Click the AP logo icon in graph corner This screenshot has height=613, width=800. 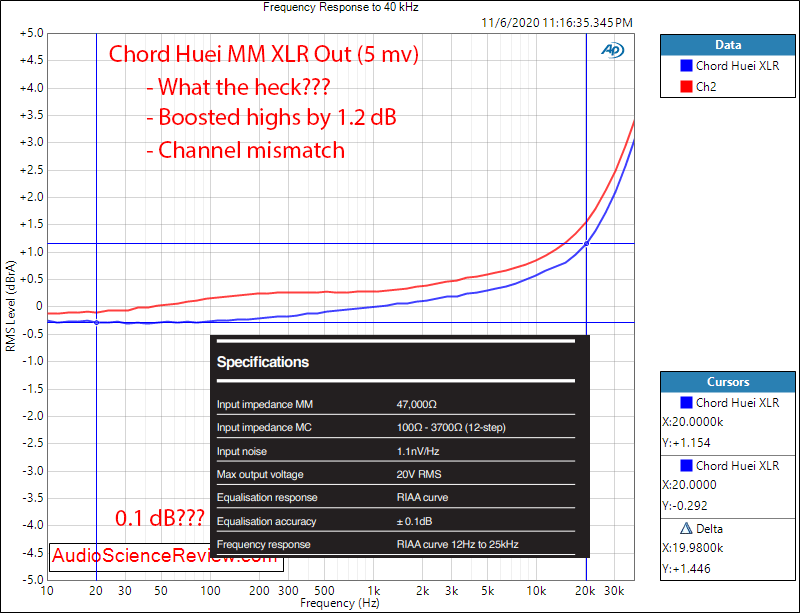(612, 50)
